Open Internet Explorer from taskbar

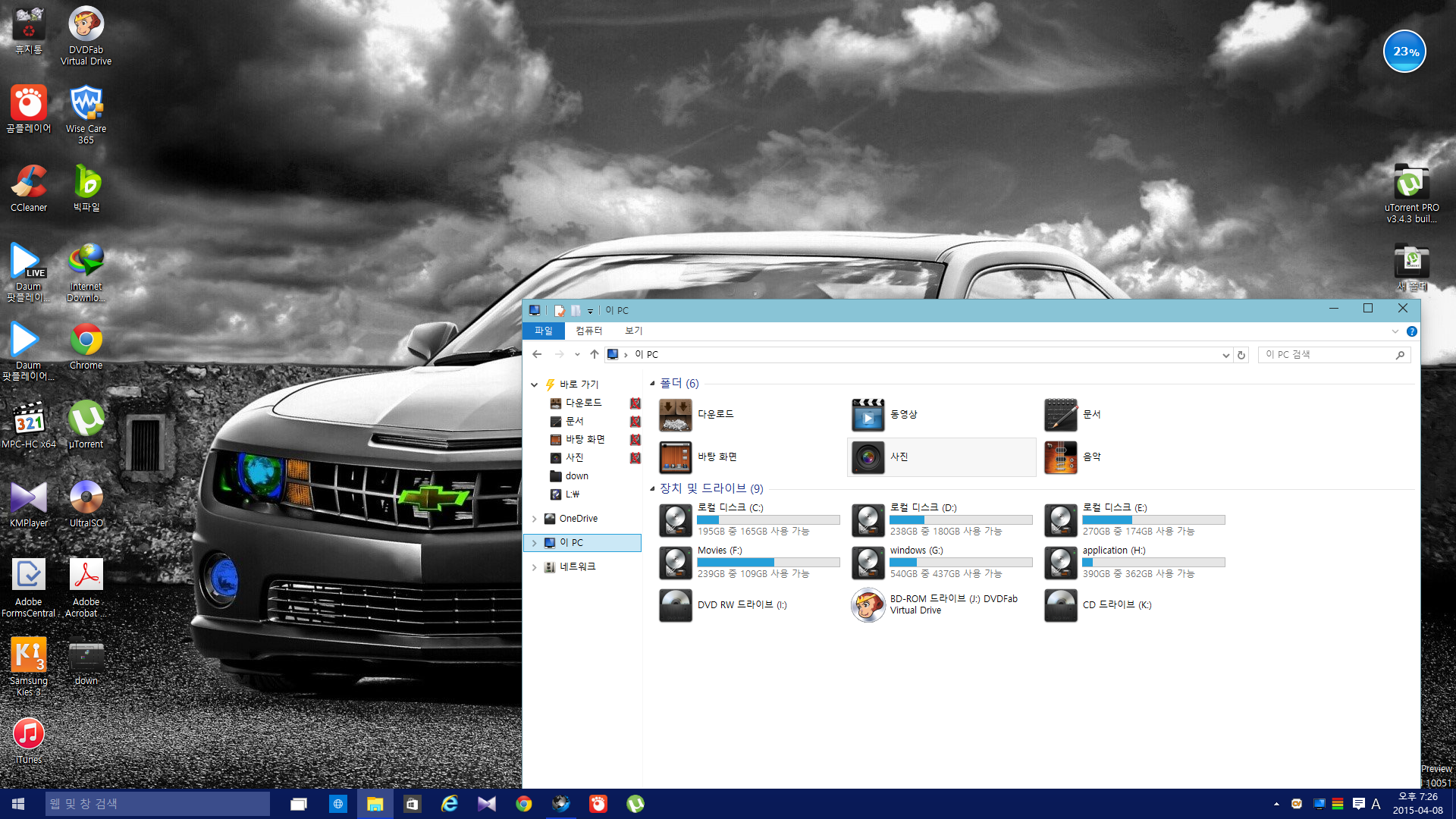coord(449,804)
